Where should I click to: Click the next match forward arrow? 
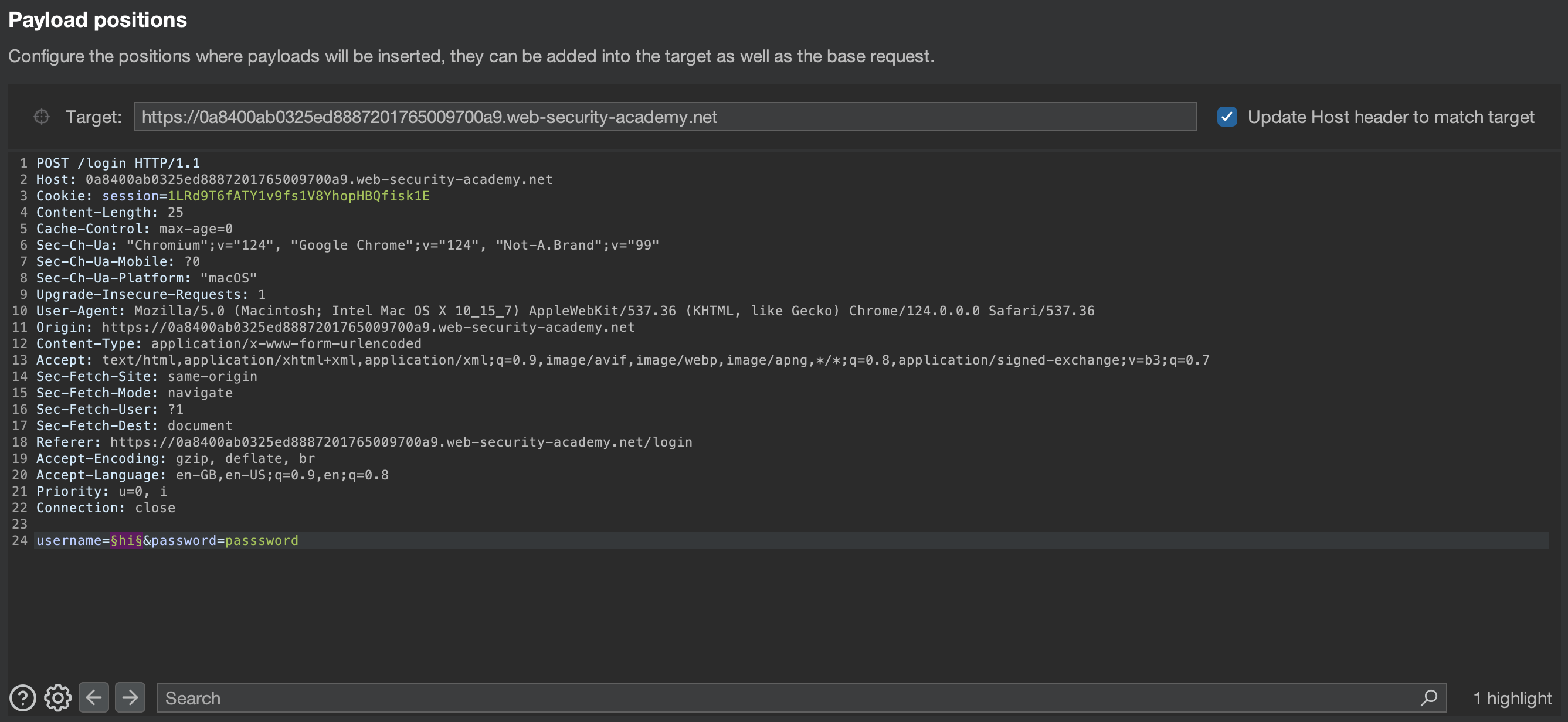tap(130, 697)
